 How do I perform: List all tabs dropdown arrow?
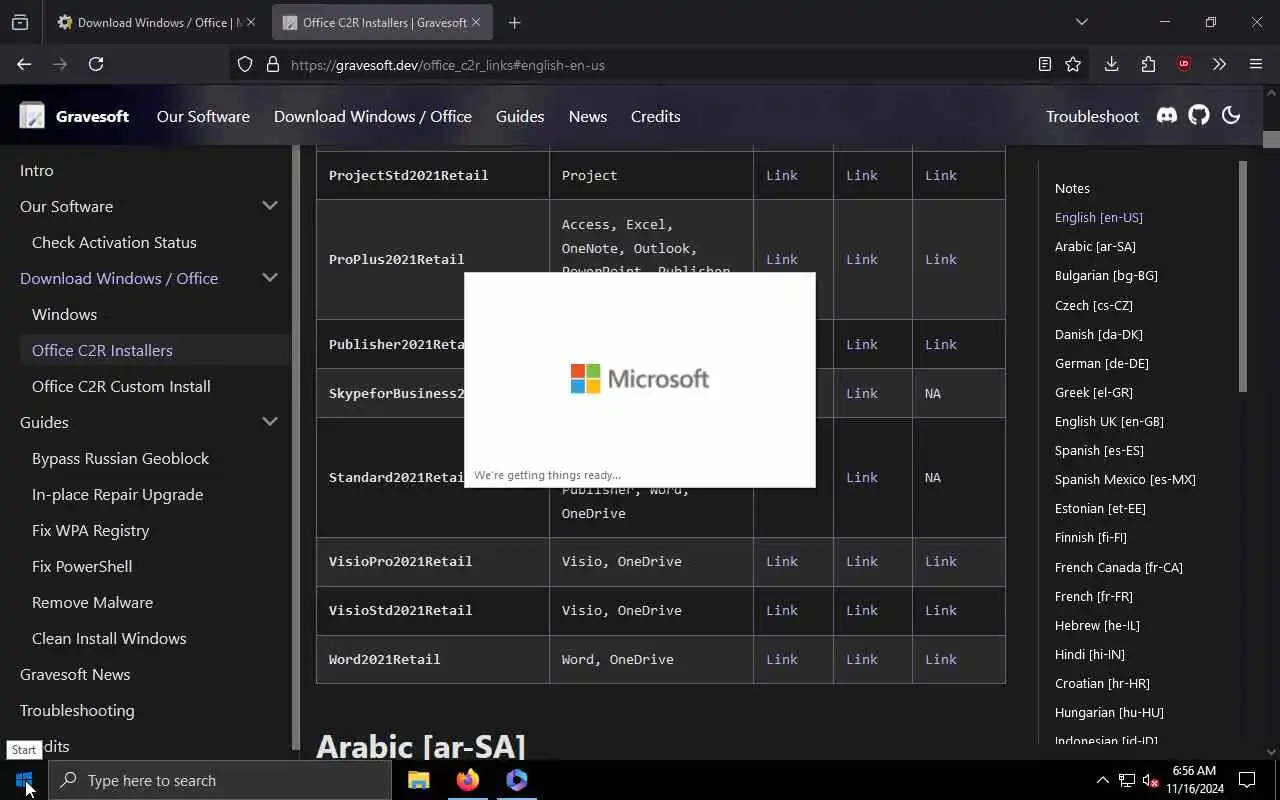(1081, 22)
